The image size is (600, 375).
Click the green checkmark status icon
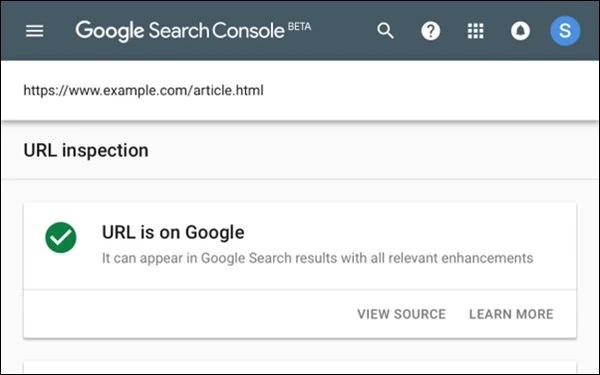point(60,237)
